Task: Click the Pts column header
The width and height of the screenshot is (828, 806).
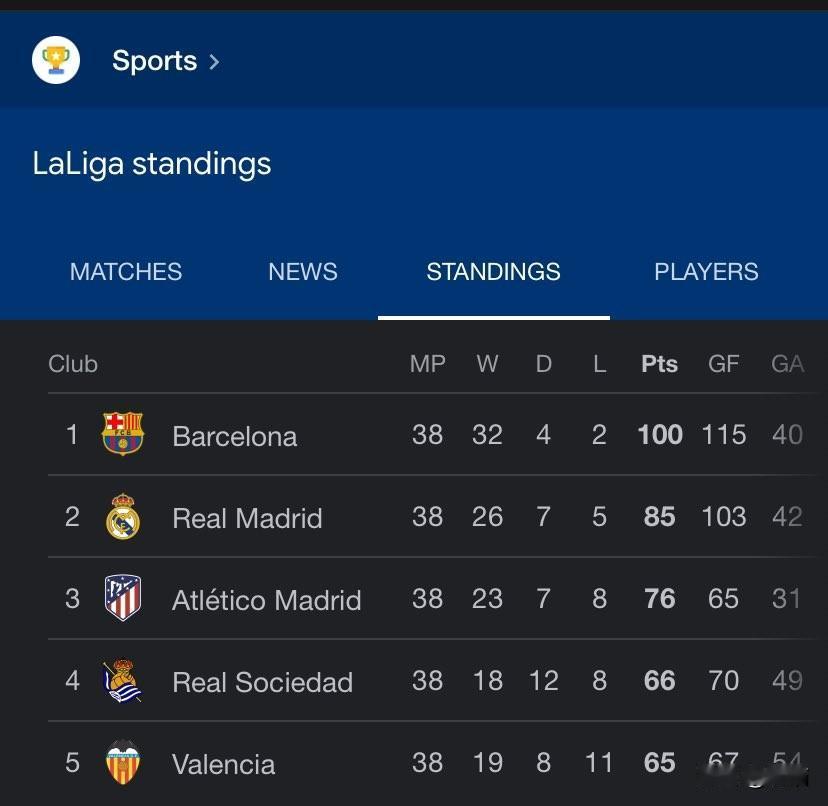Action: click(x=659, y=364)
